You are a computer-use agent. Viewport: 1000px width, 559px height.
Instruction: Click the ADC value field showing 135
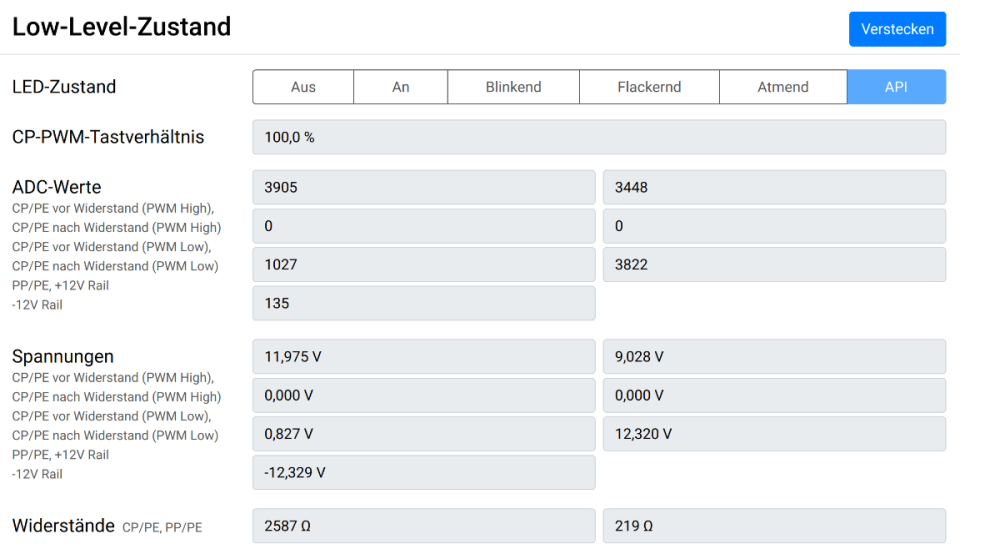[x=423, y=303]
